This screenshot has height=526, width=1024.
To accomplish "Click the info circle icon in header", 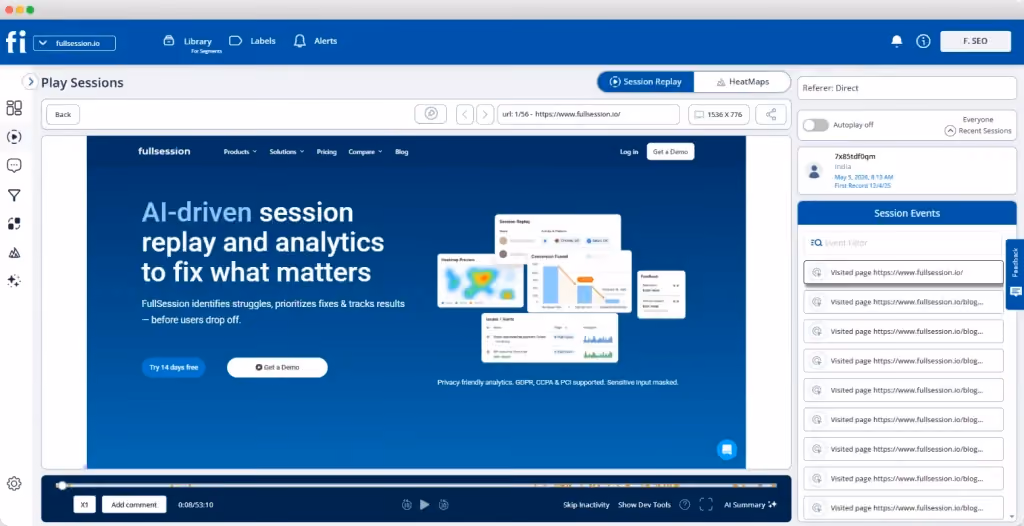I will 923,41.
